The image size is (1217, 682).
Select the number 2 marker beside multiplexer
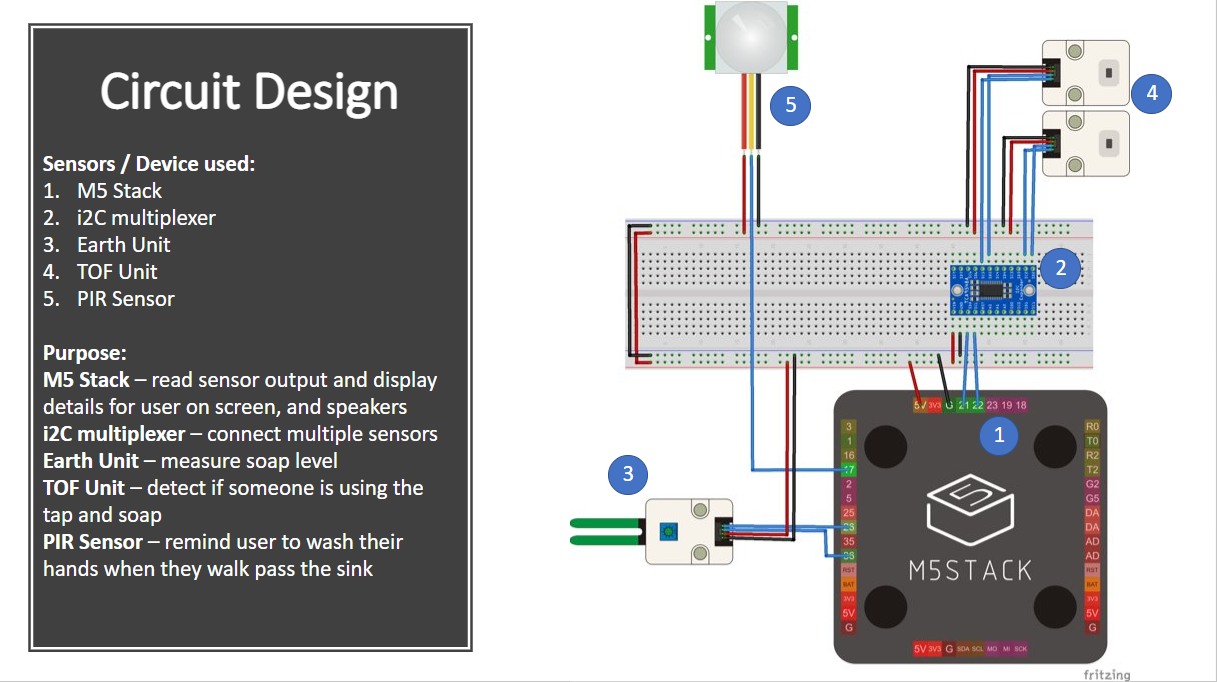[1060, 267]
